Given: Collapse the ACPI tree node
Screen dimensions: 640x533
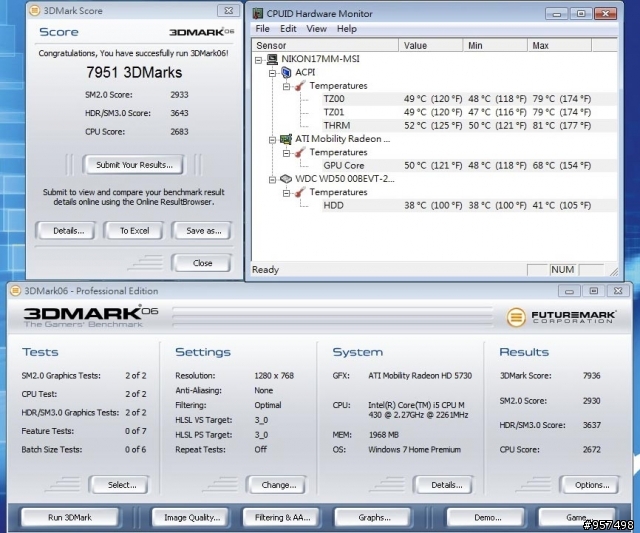Looking at the screenshot, I should pyautogui.click(x=272, y=73).
